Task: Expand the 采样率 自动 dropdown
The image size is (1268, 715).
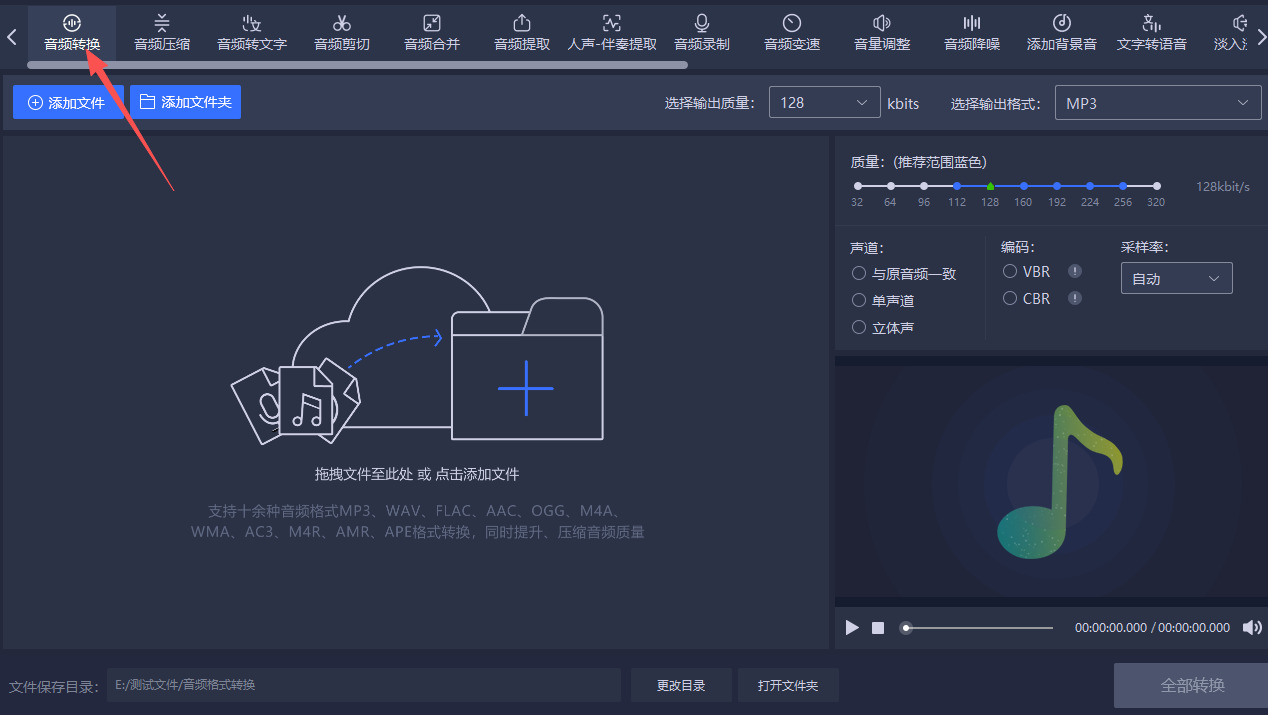Action: [1176, 279]
